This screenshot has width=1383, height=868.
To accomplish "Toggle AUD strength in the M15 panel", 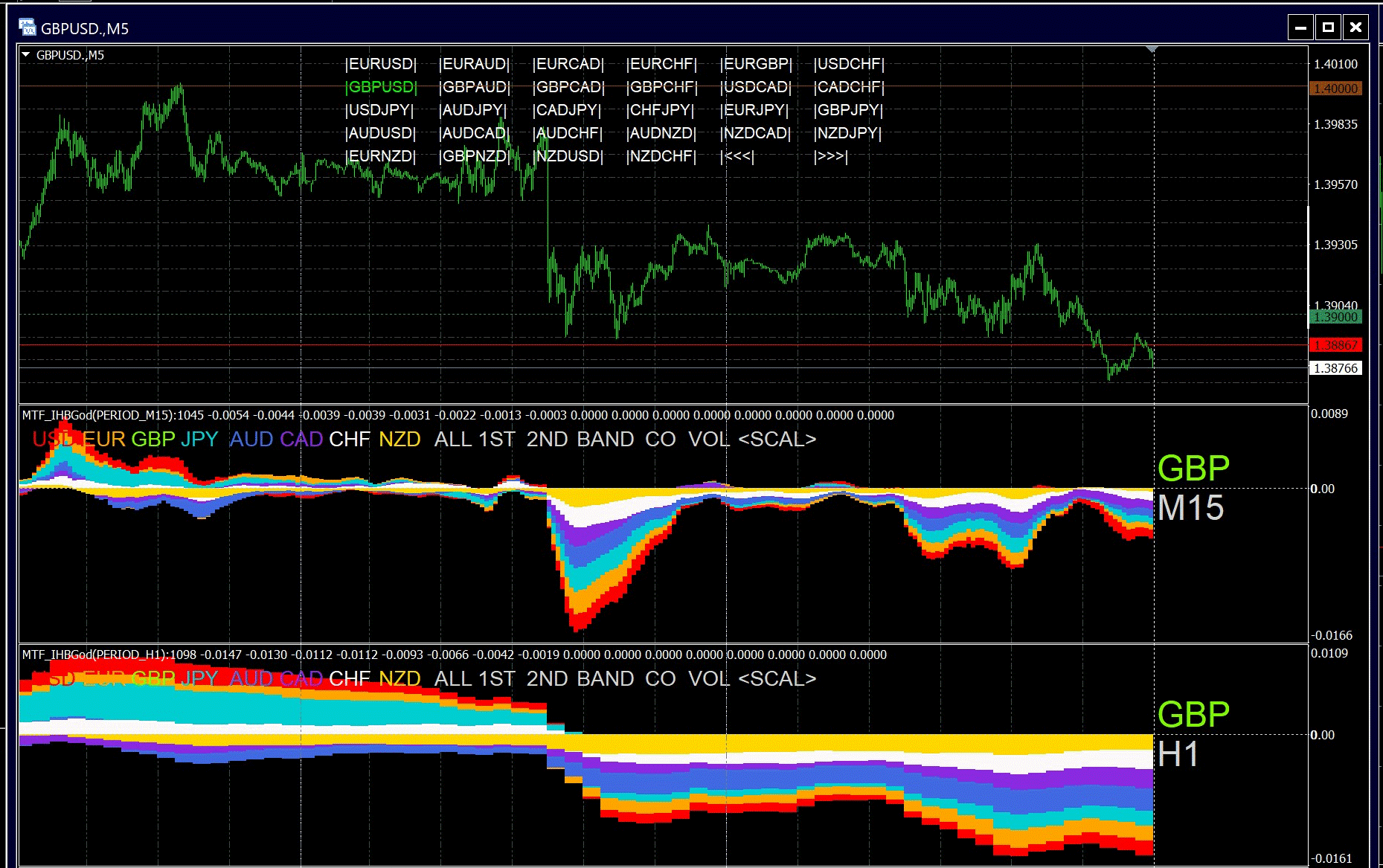I will [x=251, y=440].
